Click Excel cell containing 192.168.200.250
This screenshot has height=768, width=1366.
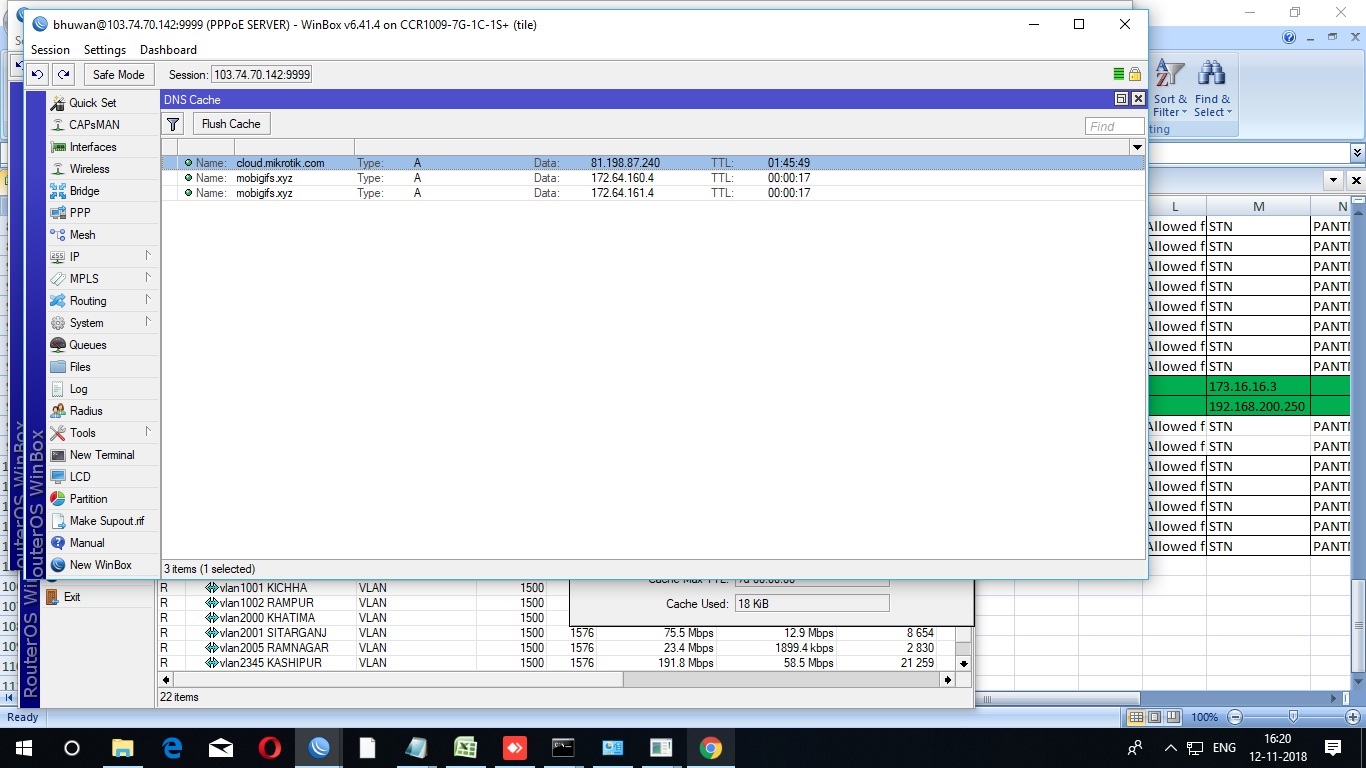(x=1258, y=406)
